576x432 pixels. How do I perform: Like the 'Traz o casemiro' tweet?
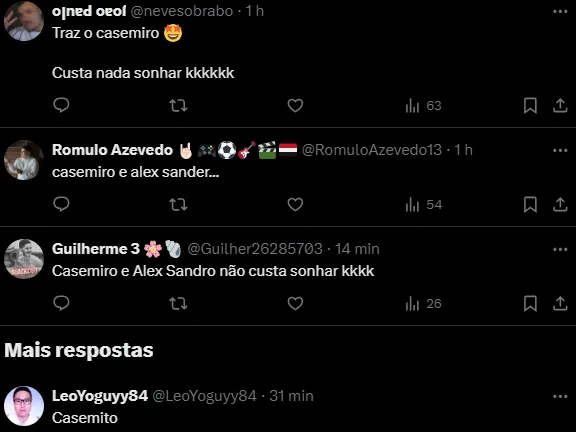pyautogui.click(x=295, y=105)
